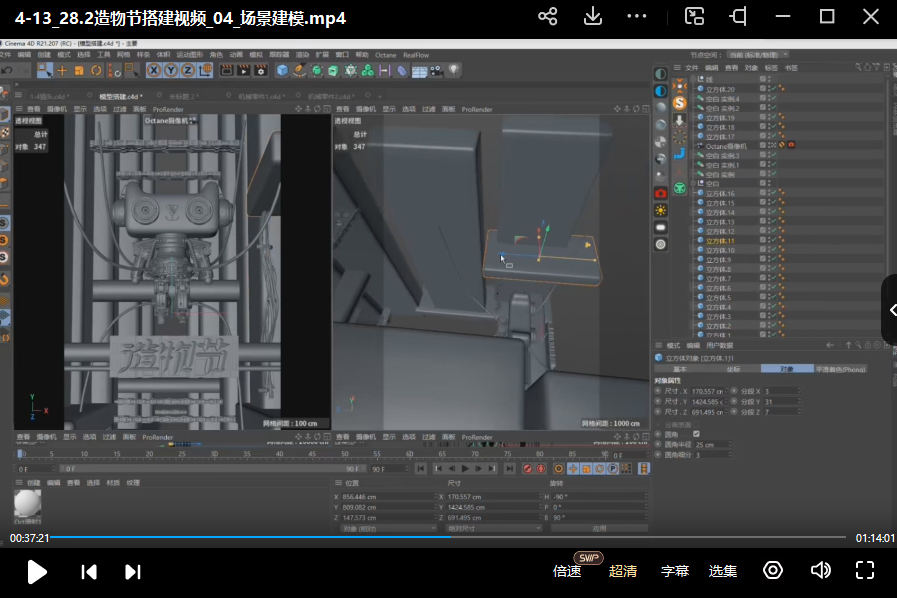
Task: Open the 选集 episode list
Action: pyautogui.click(x=723, y=571)
